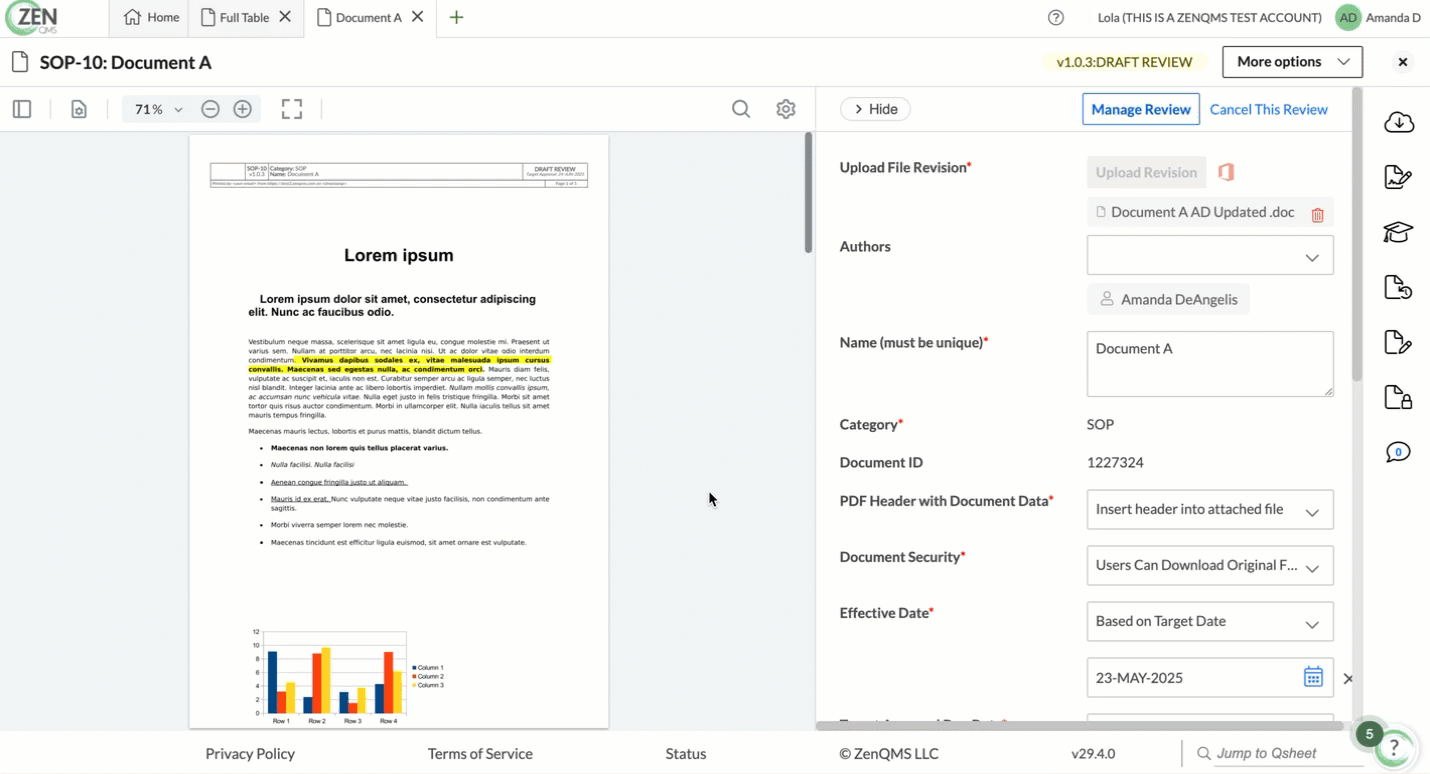Open the help widget with badge 5
The height and width of the screenshot is (774, 1430).
point(1395,748)
